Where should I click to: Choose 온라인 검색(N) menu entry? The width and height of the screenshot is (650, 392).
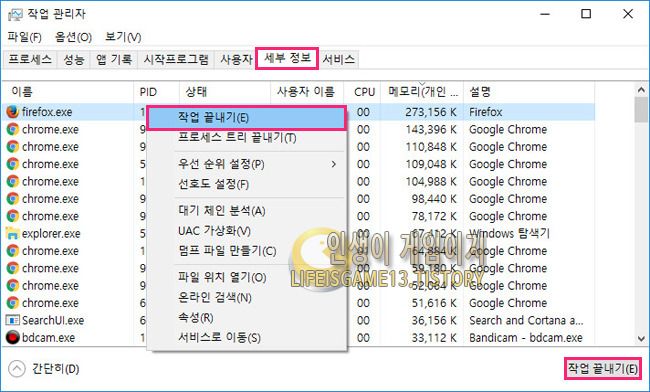pos(247,298)
